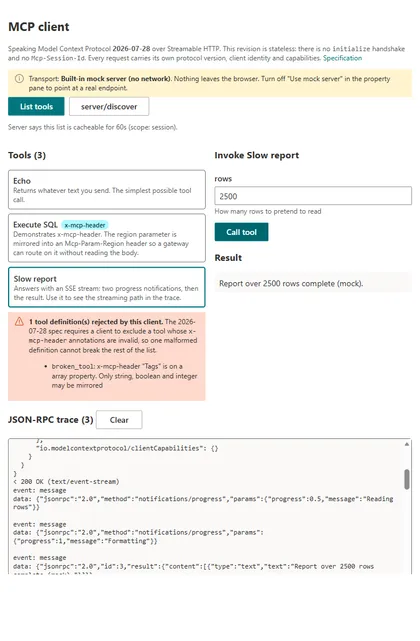The height and width of the screenshot is (641, 420).
Task: Click the broken_tool rejection bullet text
Action: (124, 376)
